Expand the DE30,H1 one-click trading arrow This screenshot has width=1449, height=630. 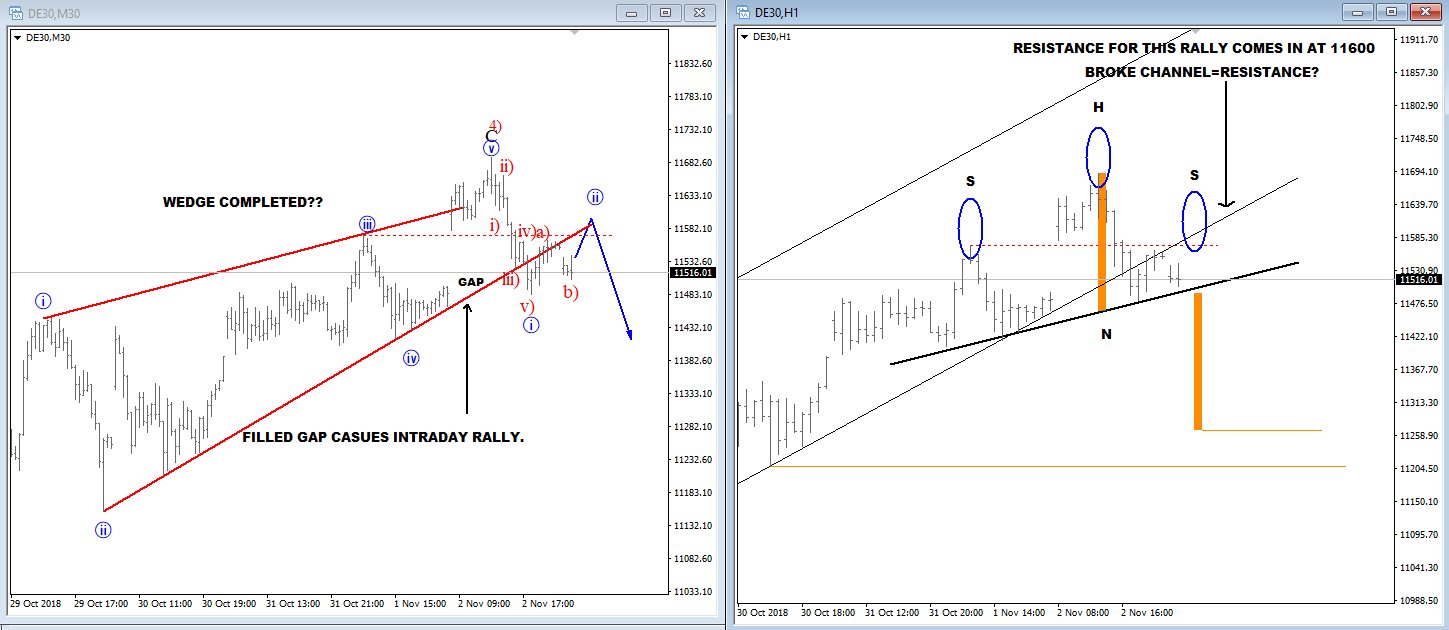click(744, 37)
